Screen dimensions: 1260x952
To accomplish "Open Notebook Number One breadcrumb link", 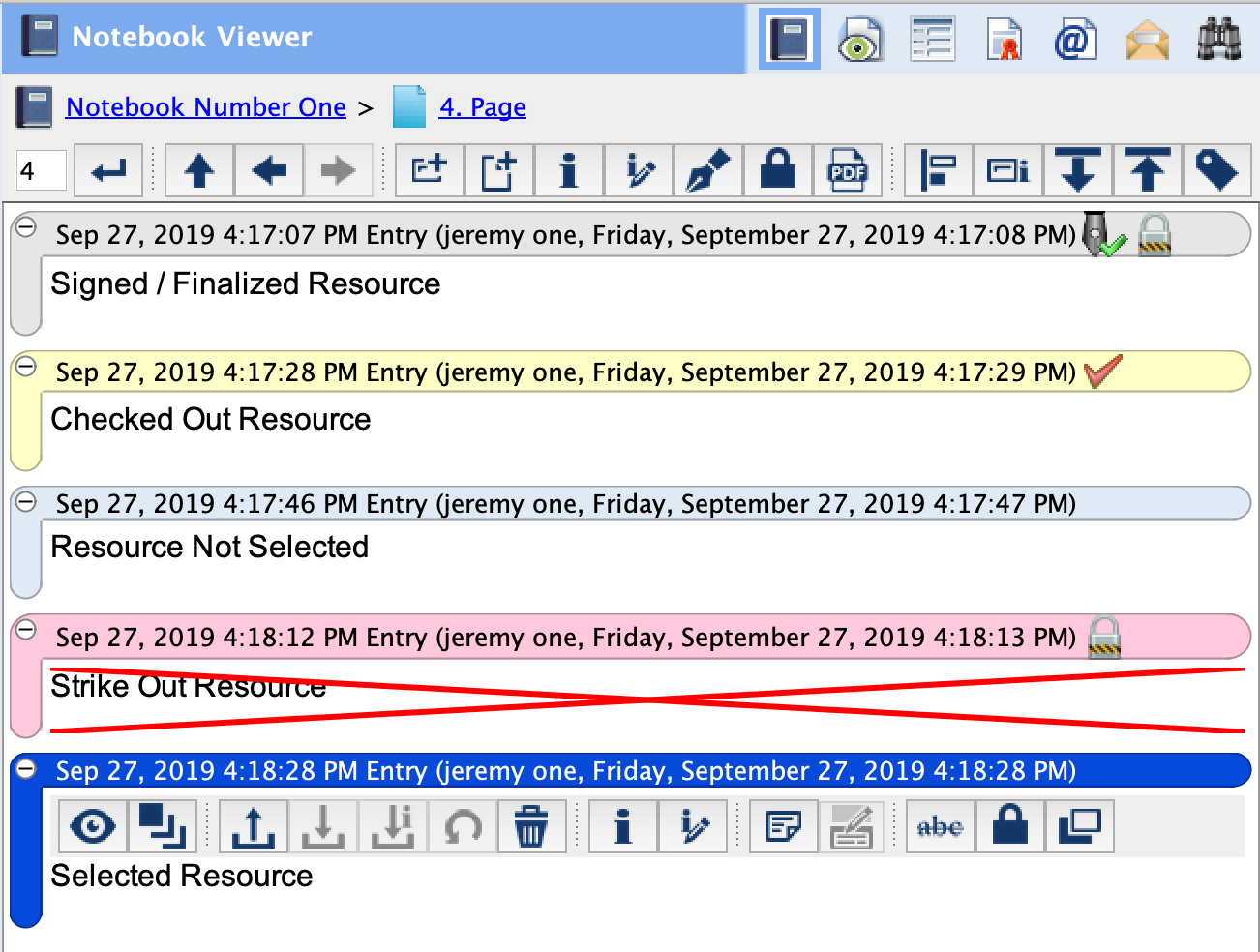I will click(204, 106).
